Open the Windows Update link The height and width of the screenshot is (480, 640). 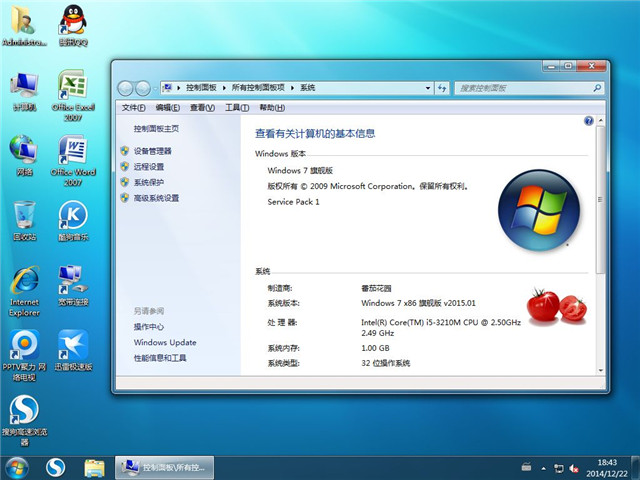click(165, 342)
